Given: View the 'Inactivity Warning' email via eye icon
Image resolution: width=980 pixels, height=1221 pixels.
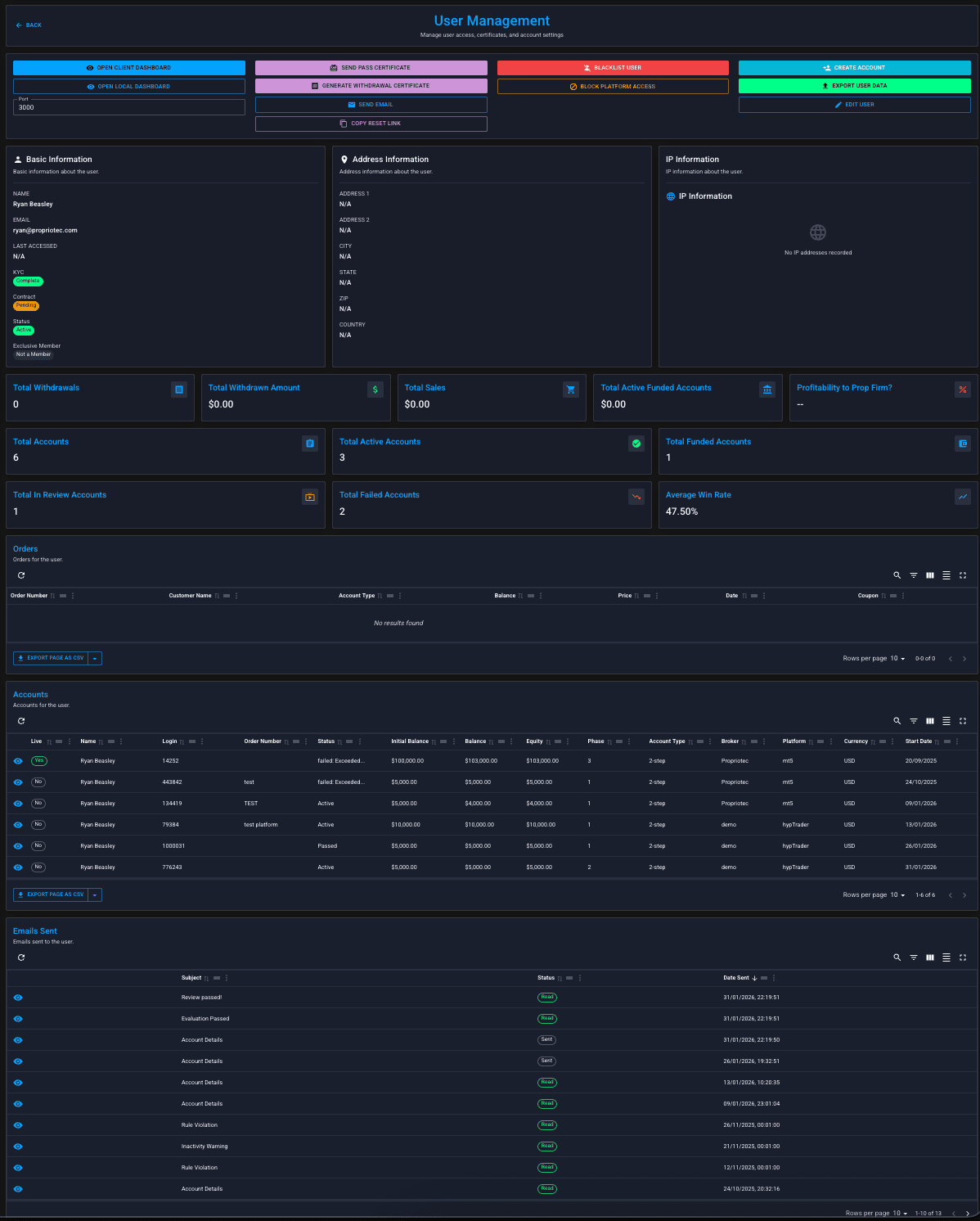Looking at the screenshot, I should click(18, 1147).
